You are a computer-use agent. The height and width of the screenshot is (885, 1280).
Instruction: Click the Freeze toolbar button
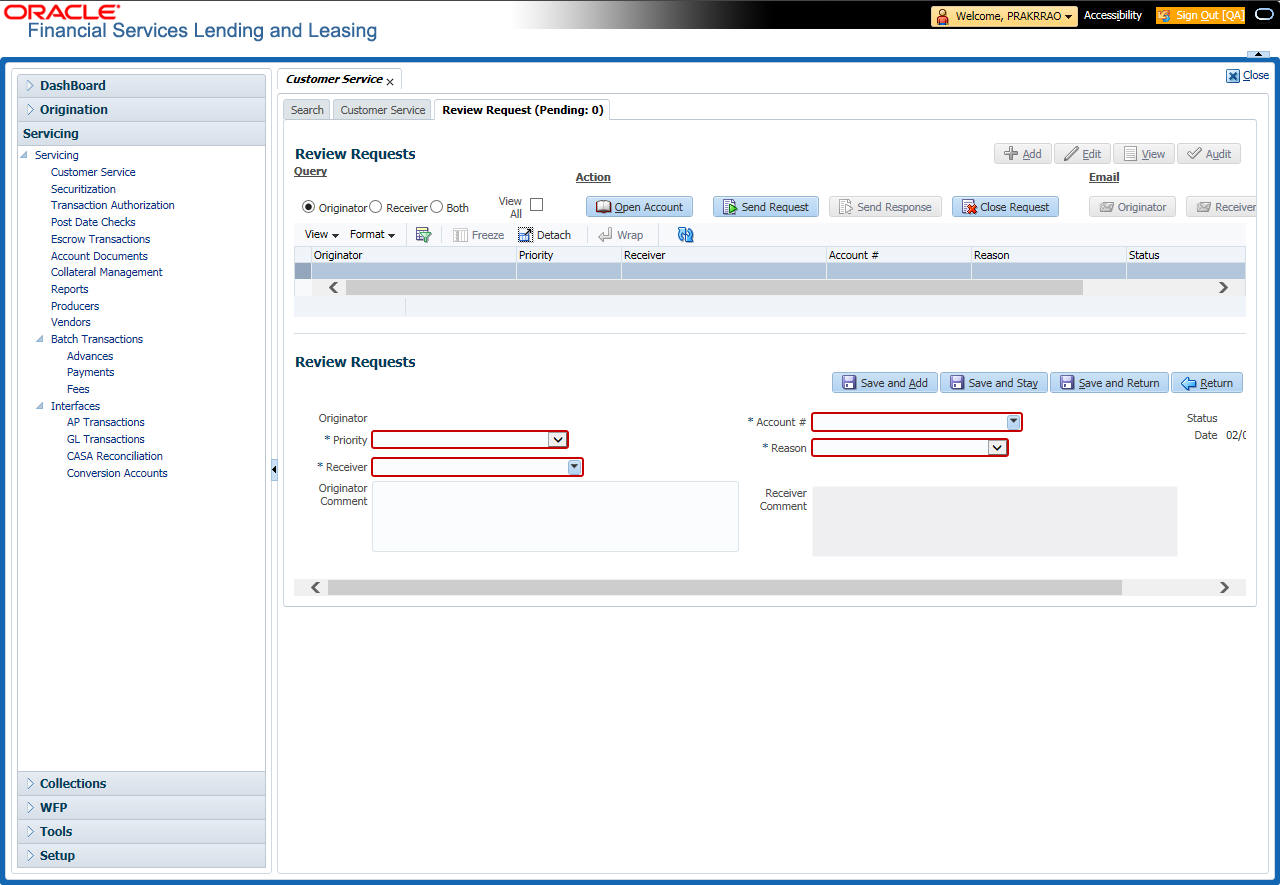click(478, 235)
